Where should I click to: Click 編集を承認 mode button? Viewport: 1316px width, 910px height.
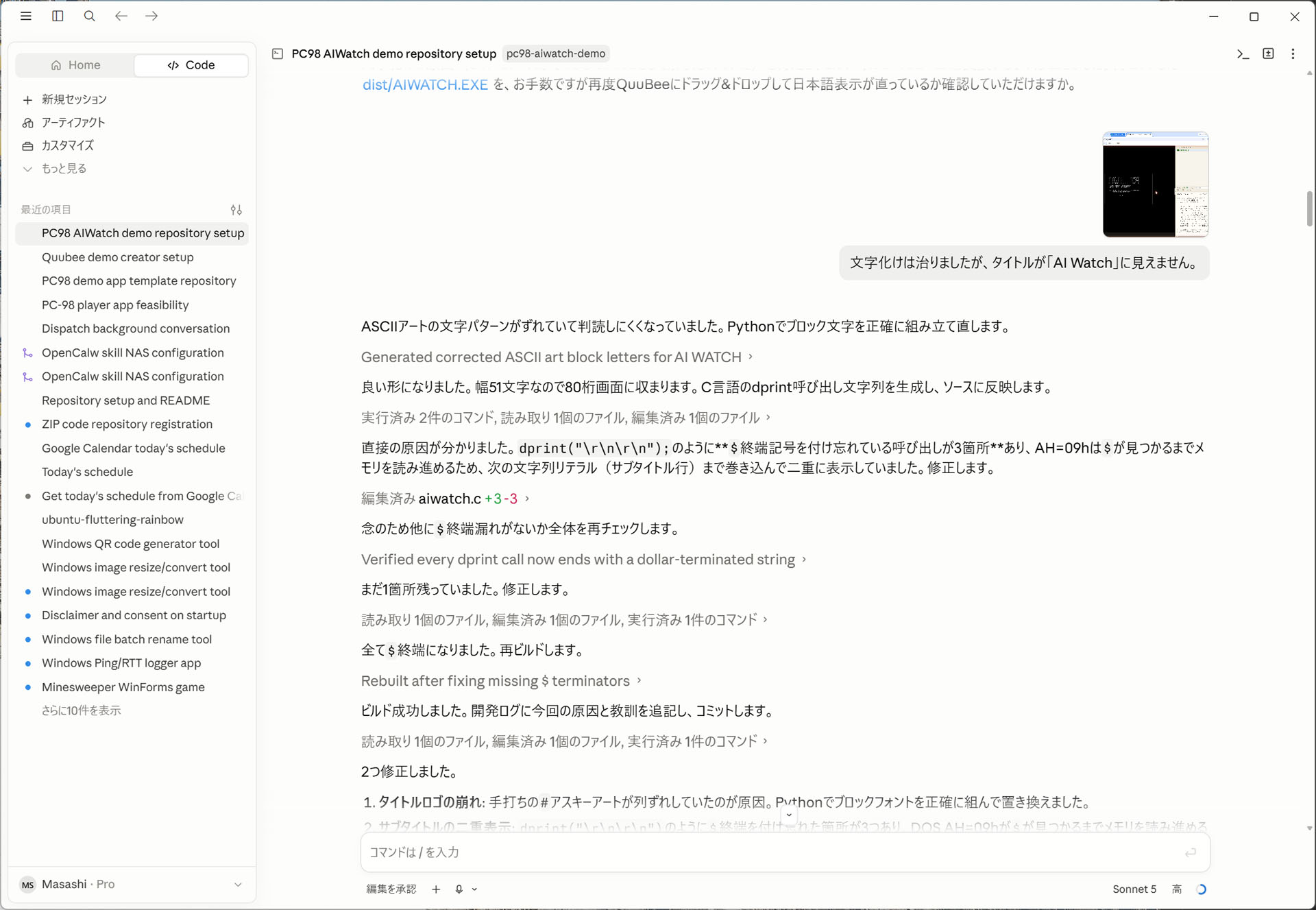click(x=391, y=889)
